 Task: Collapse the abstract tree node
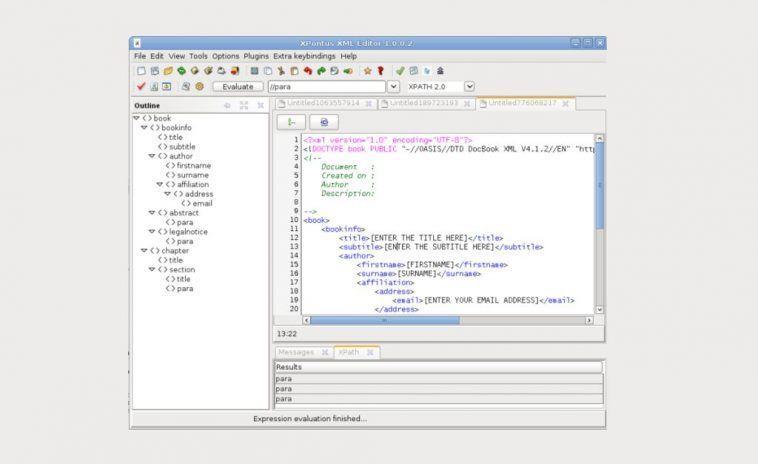pyautogui.click(x=152, y=213)
